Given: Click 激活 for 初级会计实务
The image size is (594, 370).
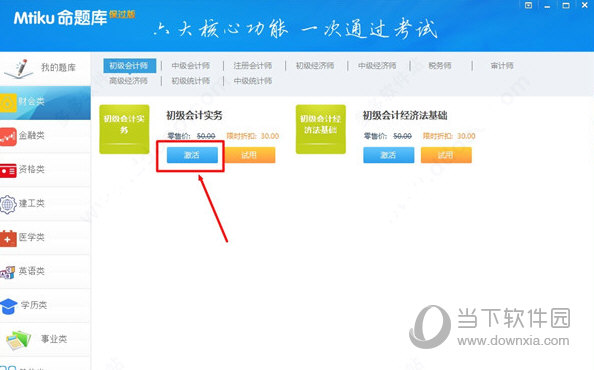Looking at the screenshot, I should pyautogui.click(x=192, y=155).
